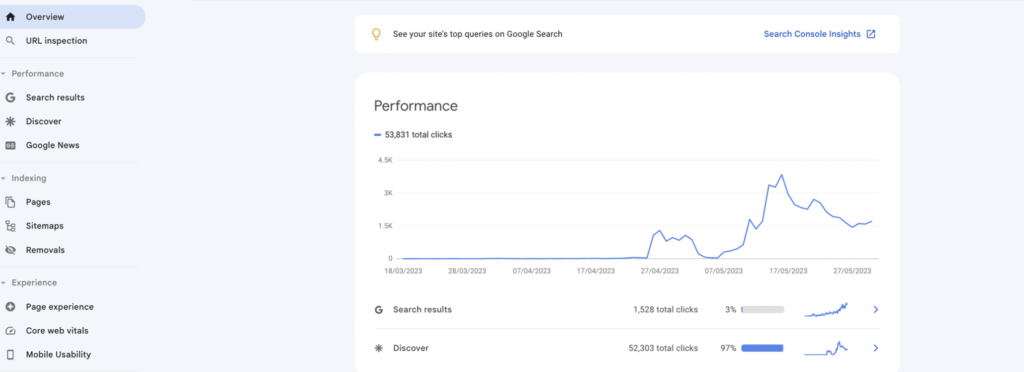This screenshot has height=372, width=1024.
Task: Open Search results row chevron arrow
Action: tap(876, 309)
